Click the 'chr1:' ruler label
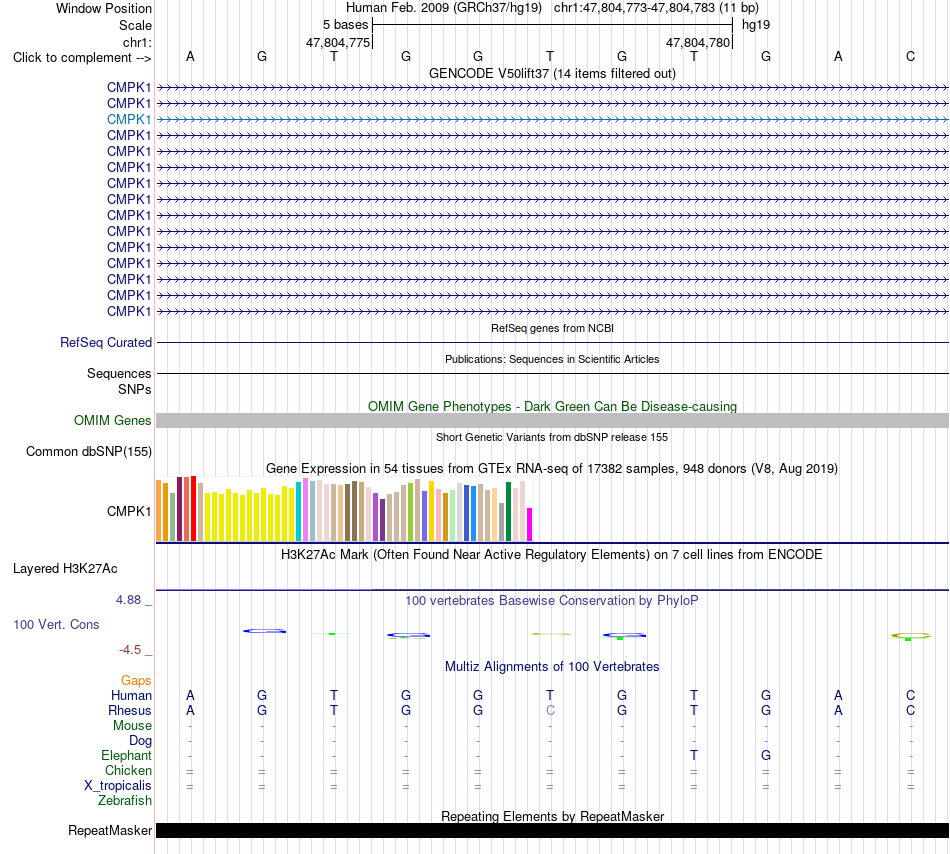This screenshot has height=854, width=950. [137, 42]
